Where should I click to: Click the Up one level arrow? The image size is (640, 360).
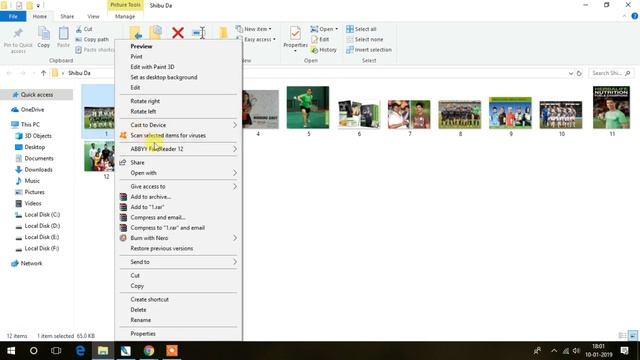pos(43,73)
